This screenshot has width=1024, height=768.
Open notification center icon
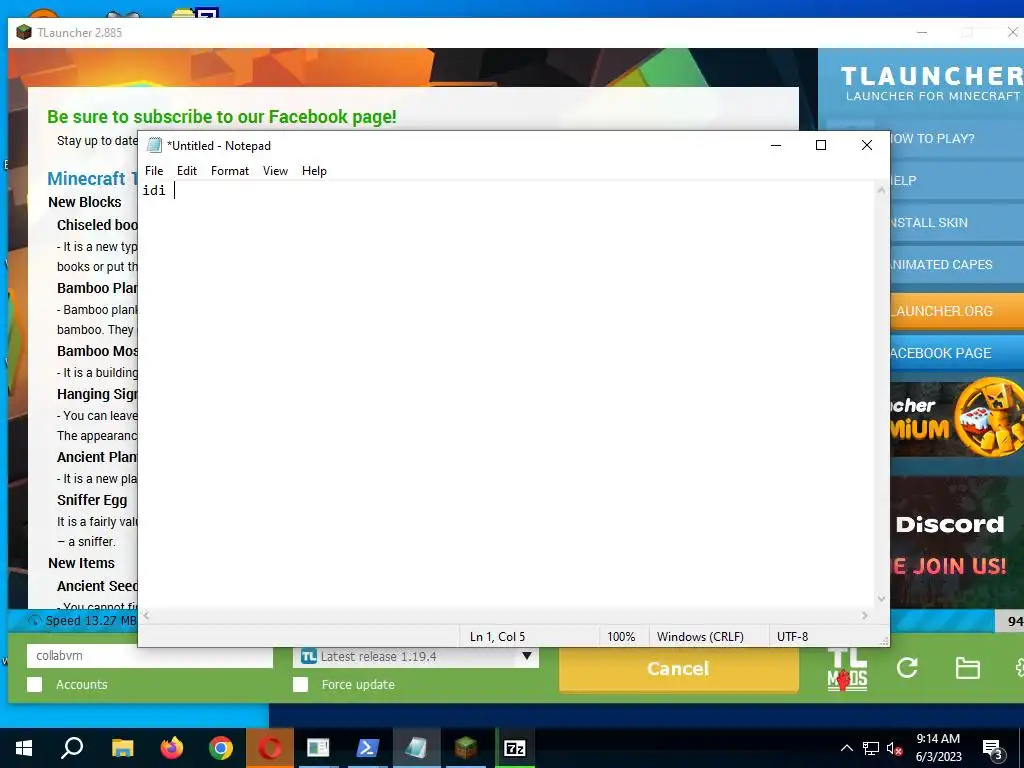(993, 749)
